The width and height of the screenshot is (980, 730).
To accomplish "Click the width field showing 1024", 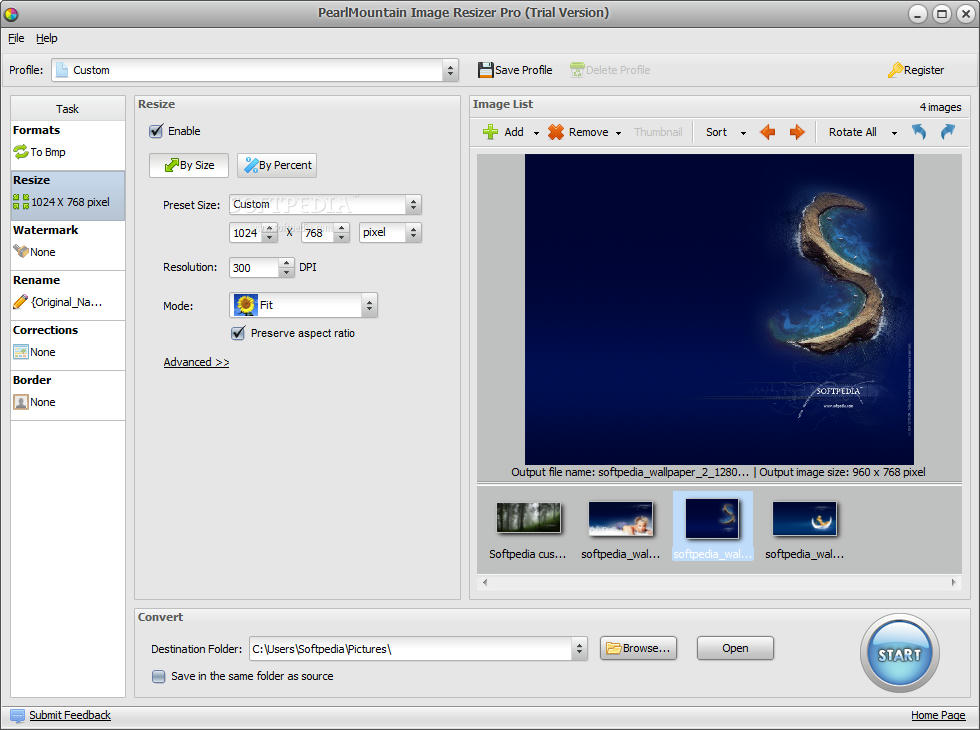I will coord(246,232).
